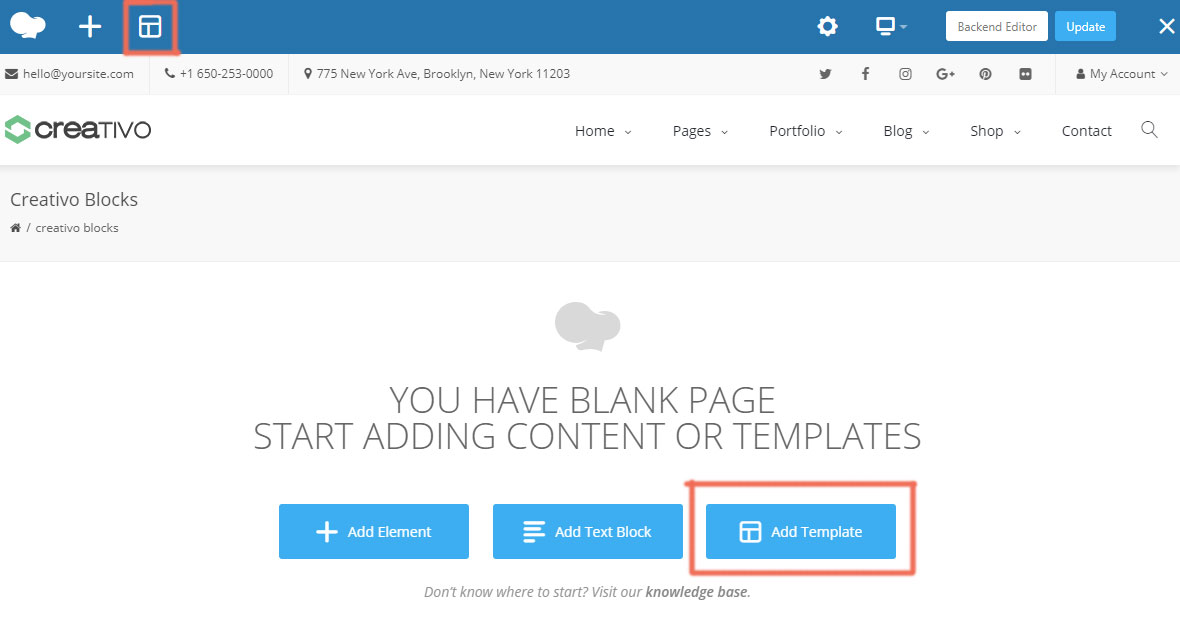The height and width of the screenshot is (639, 1180).
Task: Click home icon in breadcrumb
Action: pyautogui.click(x=15, y=227)
